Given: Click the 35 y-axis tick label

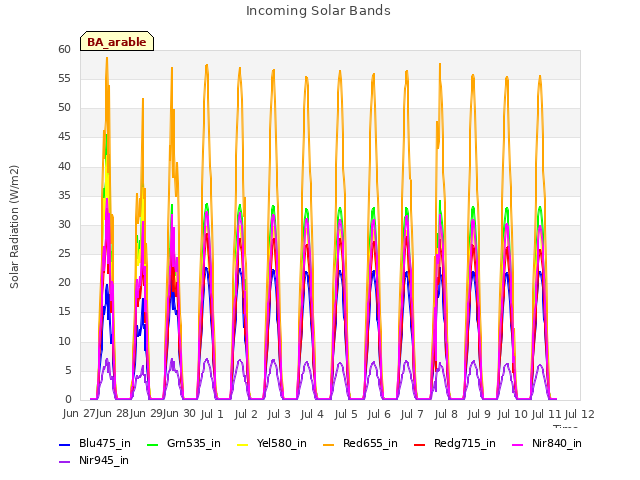Looking at the screenshot, I should click(x=64, y=195).
